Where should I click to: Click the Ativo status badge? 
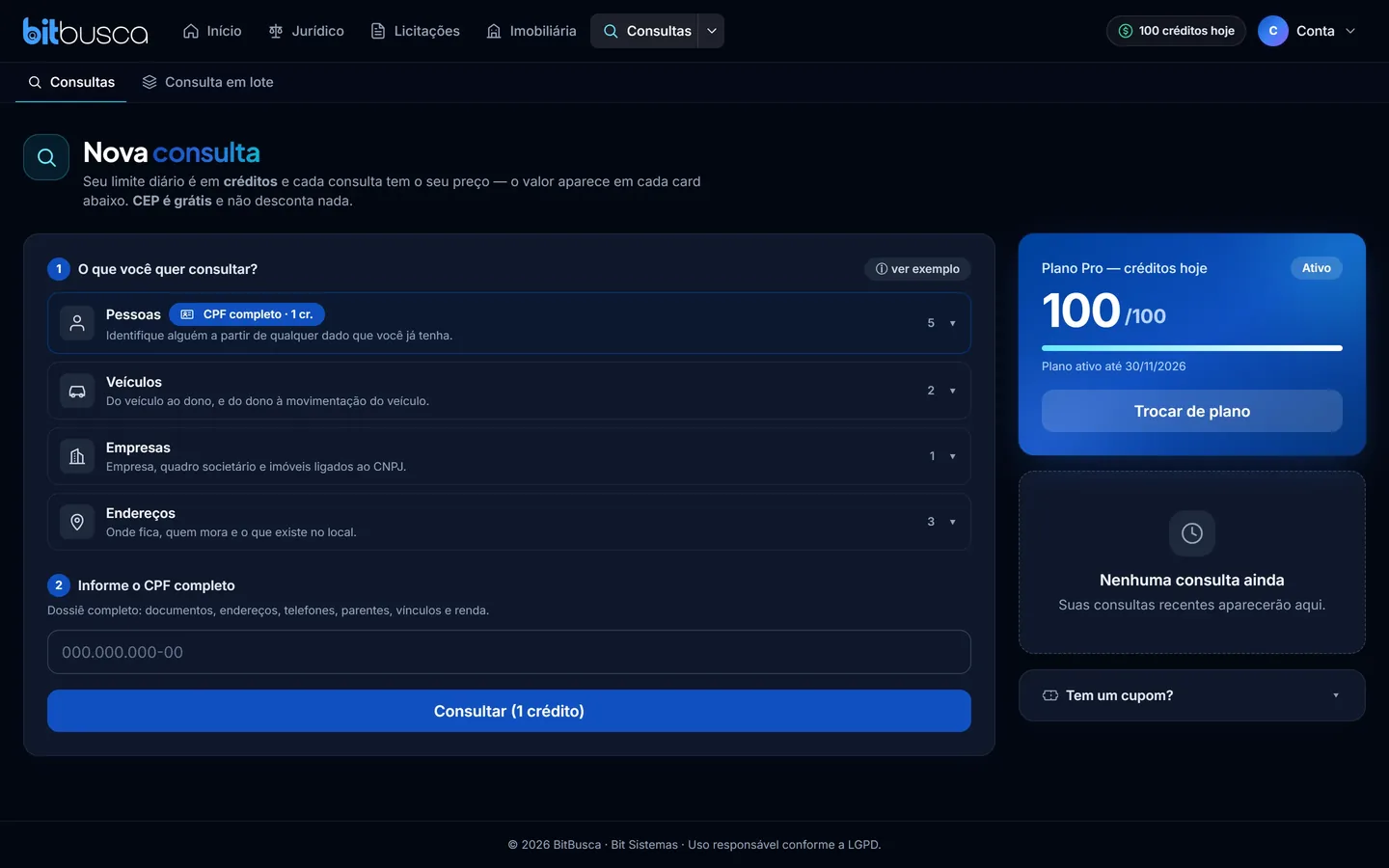[1317, 268]
